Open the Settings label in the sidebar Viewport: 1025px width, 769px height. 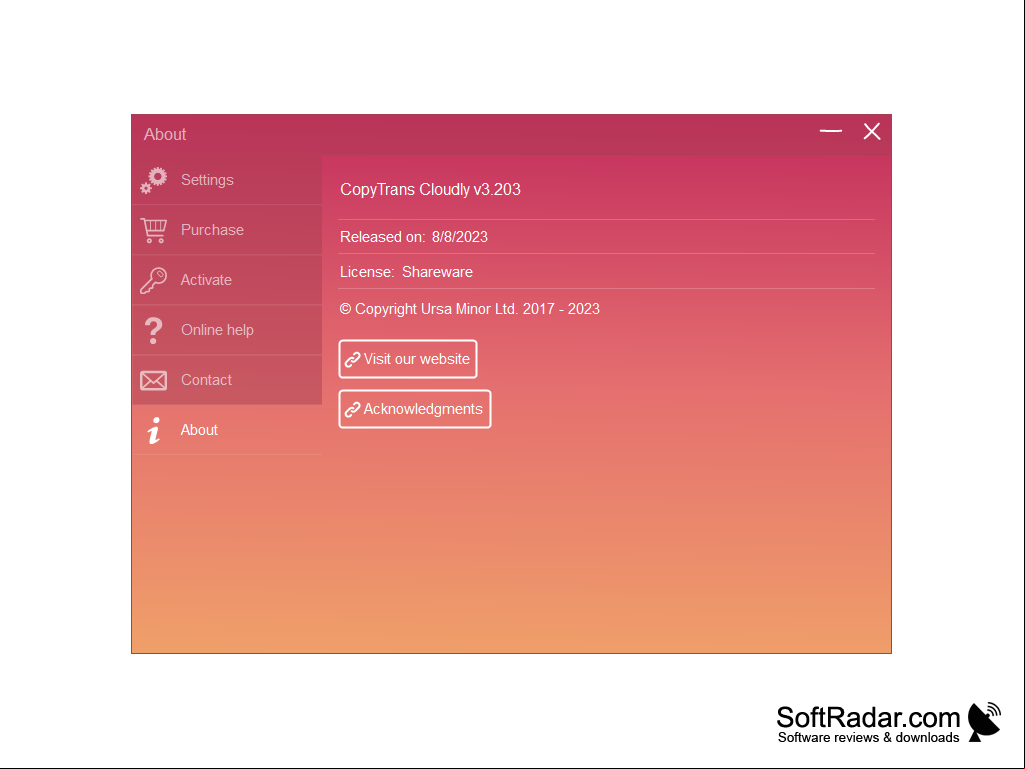pyautogui.click(x=207, y=180)
